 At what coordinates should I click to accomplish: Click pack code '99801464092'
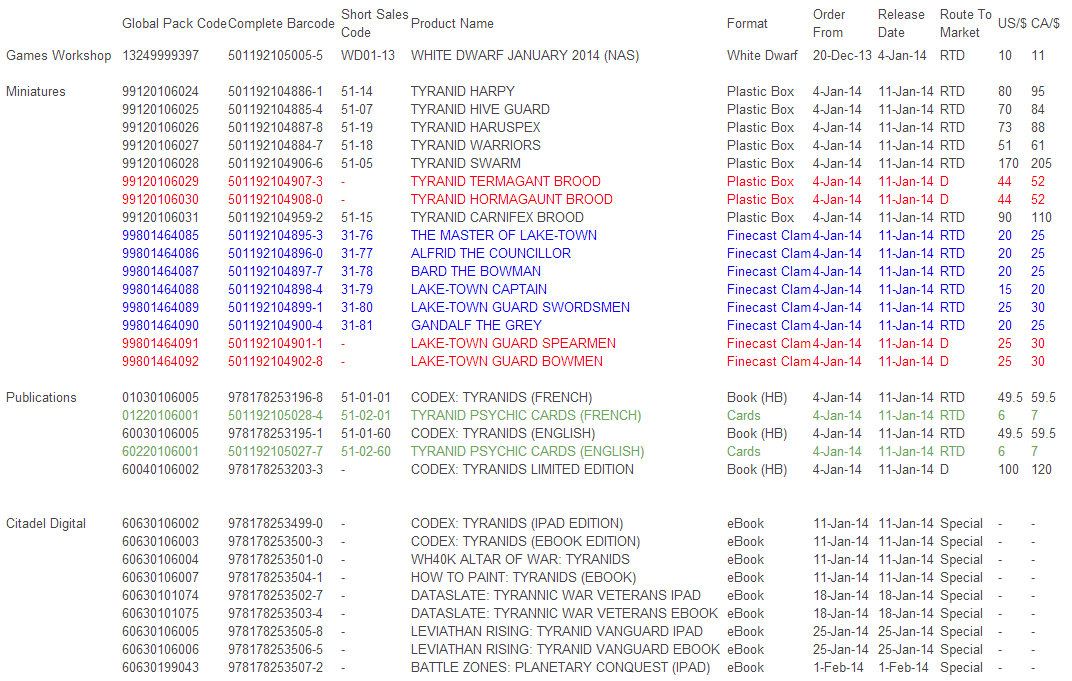[161, 362]
